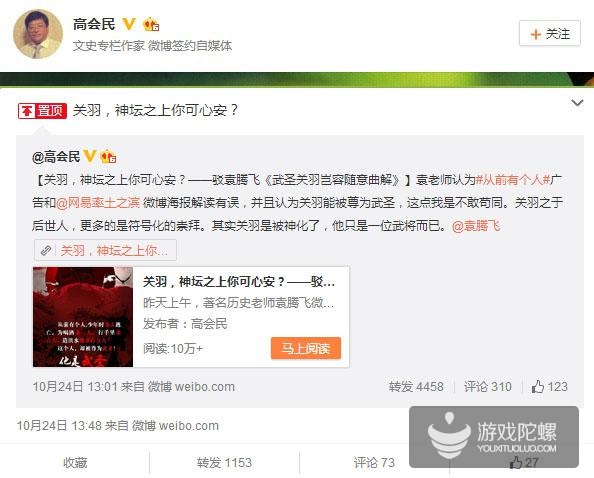Click the red 置顶 pinned badge
The image size is (594, 478).
42,111
